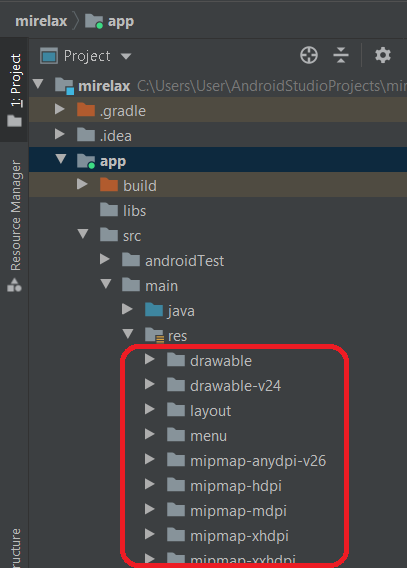
Task: Click the blue java source folder icon
Action: point(154,310)
